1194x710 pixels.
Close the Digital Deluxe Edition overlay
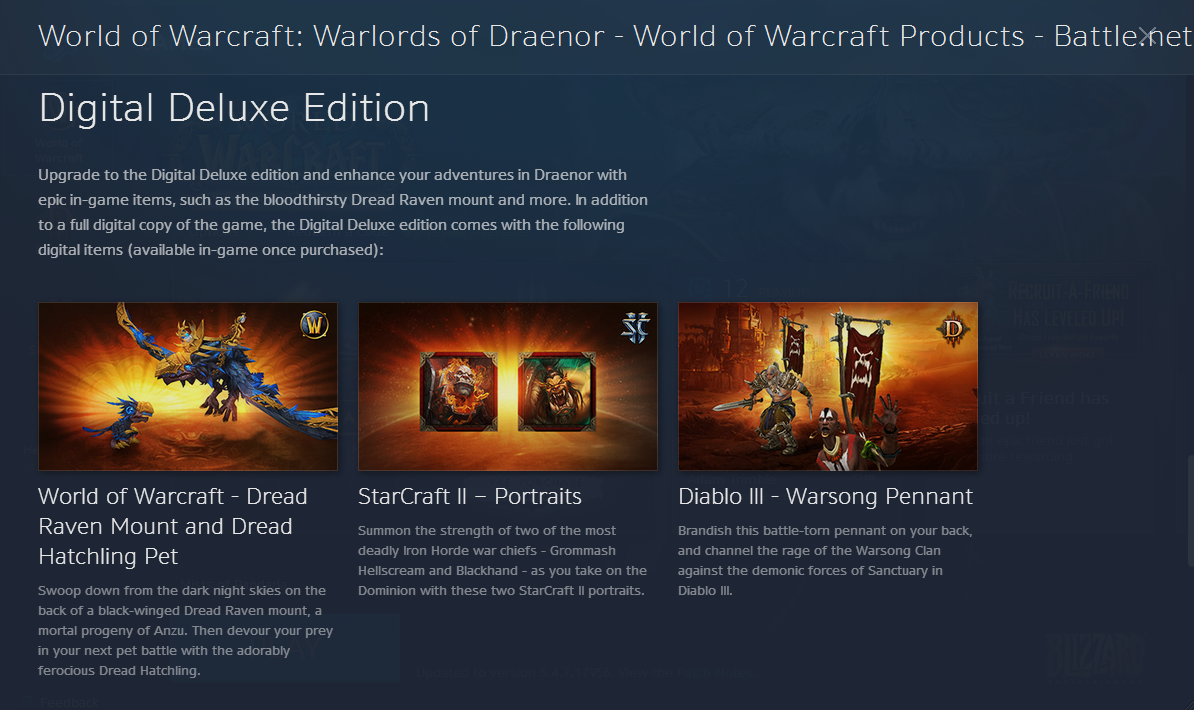pyautogui.click(x=1148, y=36)
